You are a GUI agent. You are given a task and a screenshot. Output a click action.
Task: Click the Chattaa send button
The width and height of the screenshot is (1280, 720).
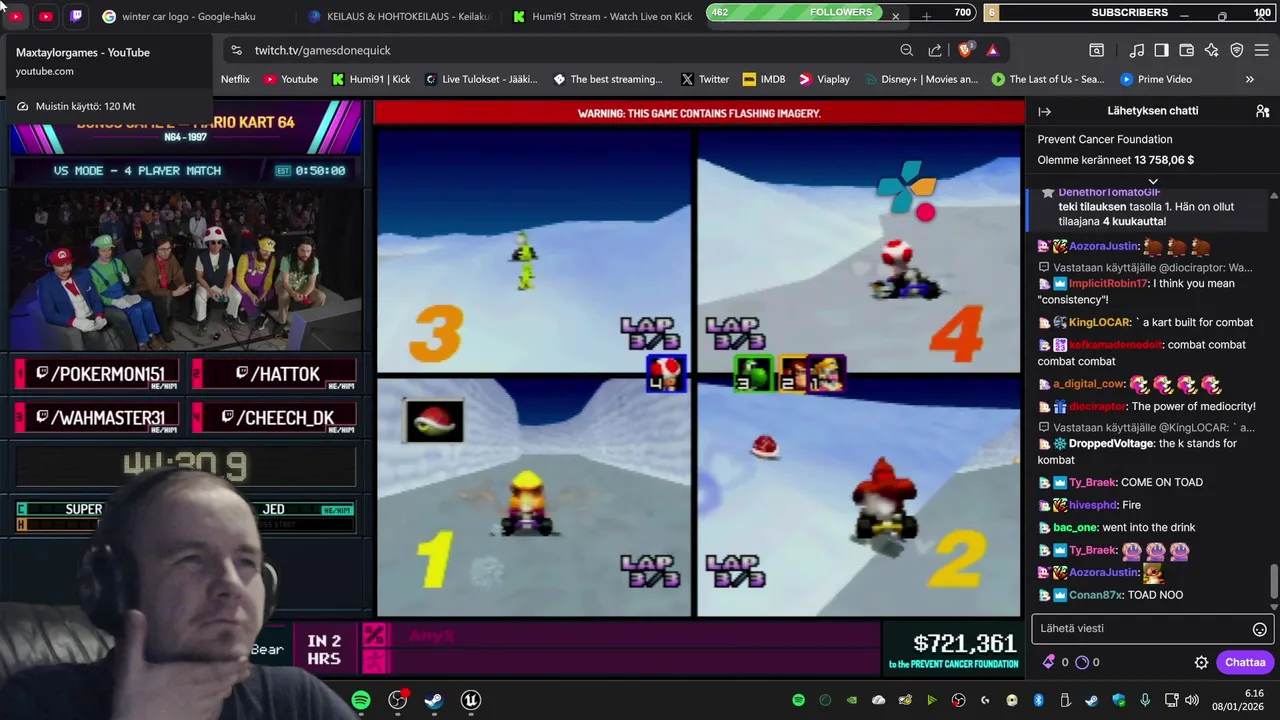[x=1245, y=662]
